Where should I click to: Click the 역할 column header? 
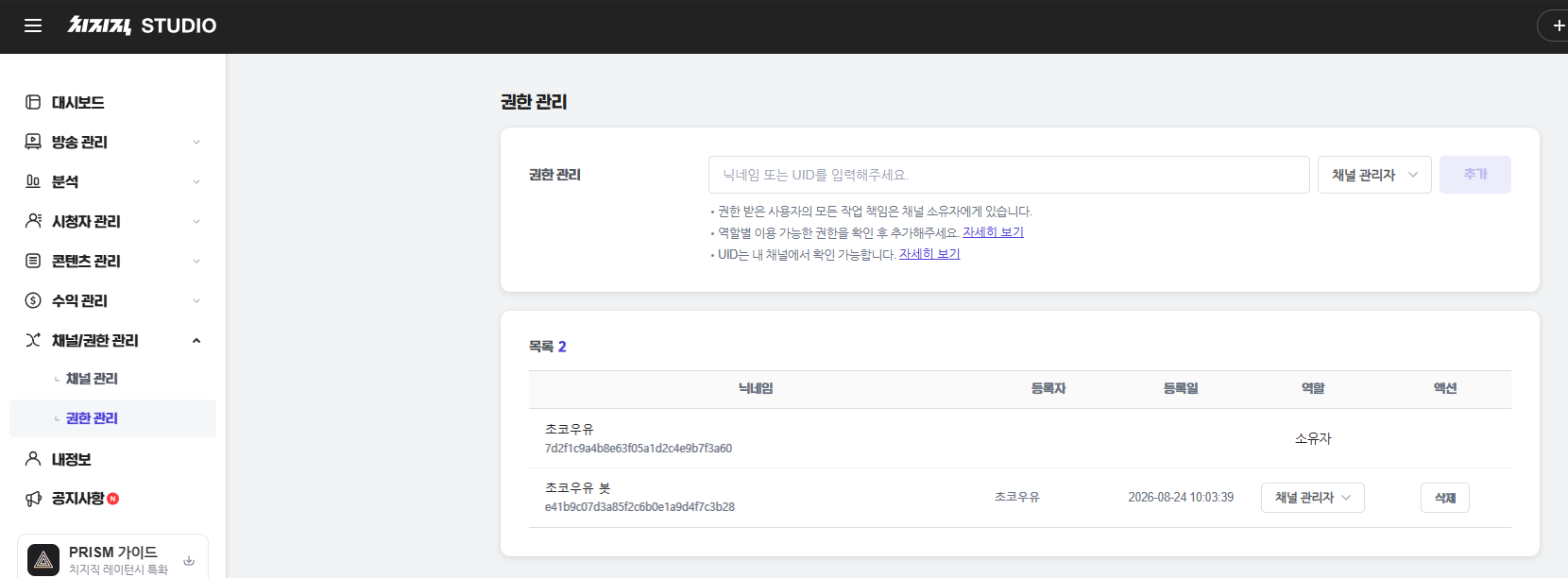1313,388
